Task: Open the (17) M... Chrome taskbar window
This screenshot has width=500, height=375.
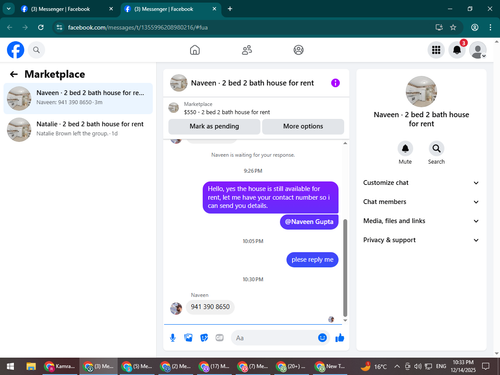Action: coord(214,367)
